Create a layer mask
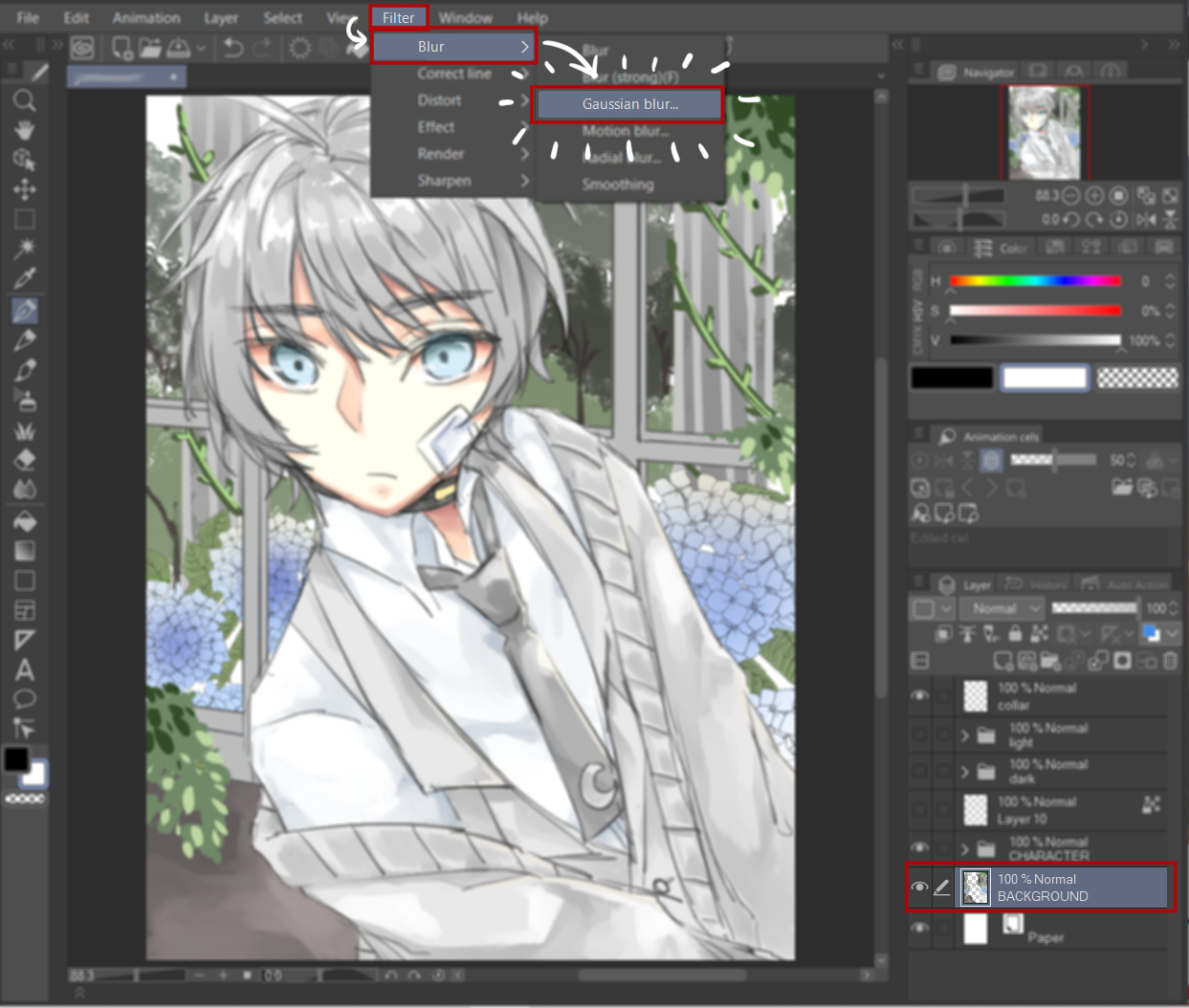This screenshot has height=1008, width=1189. coord(1122,661)
